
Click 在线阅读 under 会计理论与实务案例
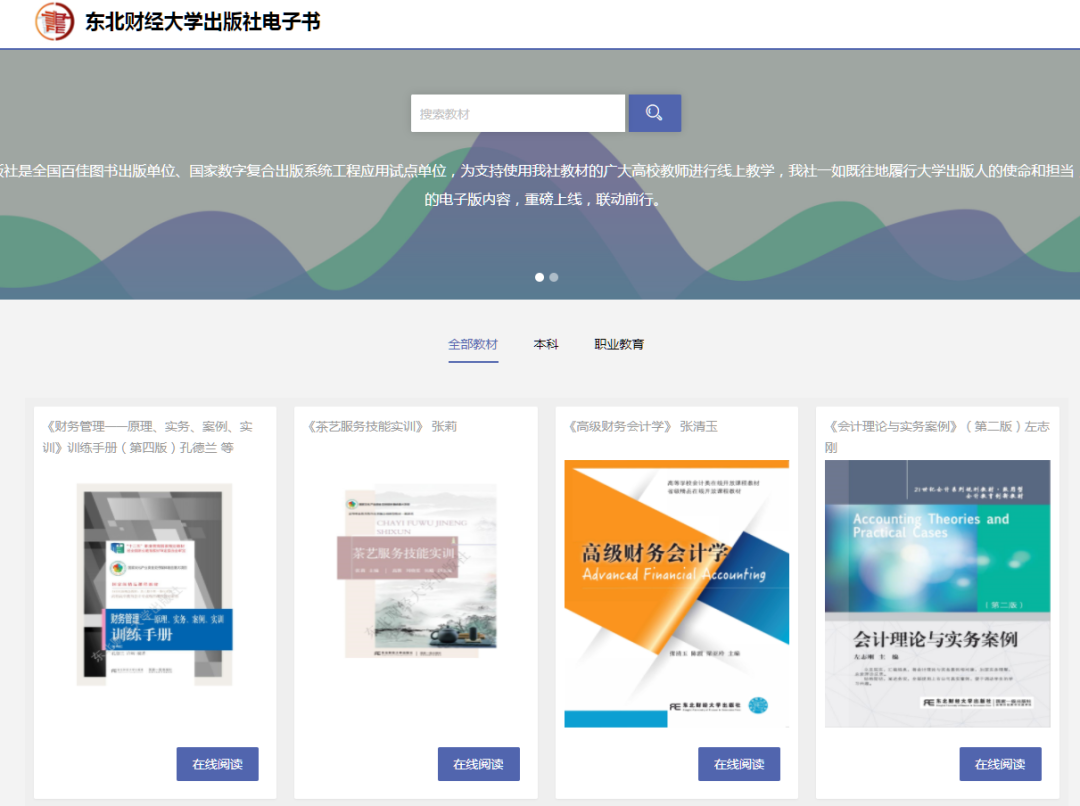tap(999, 763)
